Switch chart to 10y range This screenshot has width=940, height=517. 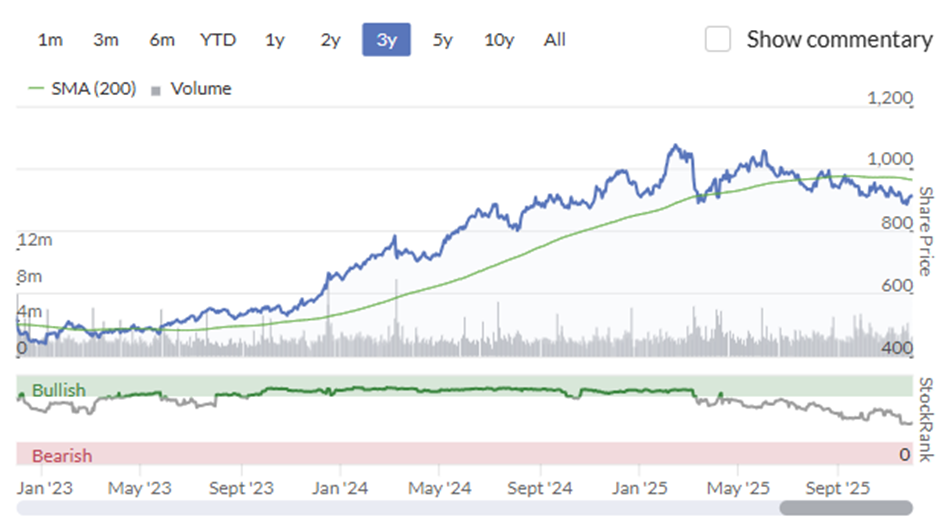pyautogui.click(x=499, y=40)
